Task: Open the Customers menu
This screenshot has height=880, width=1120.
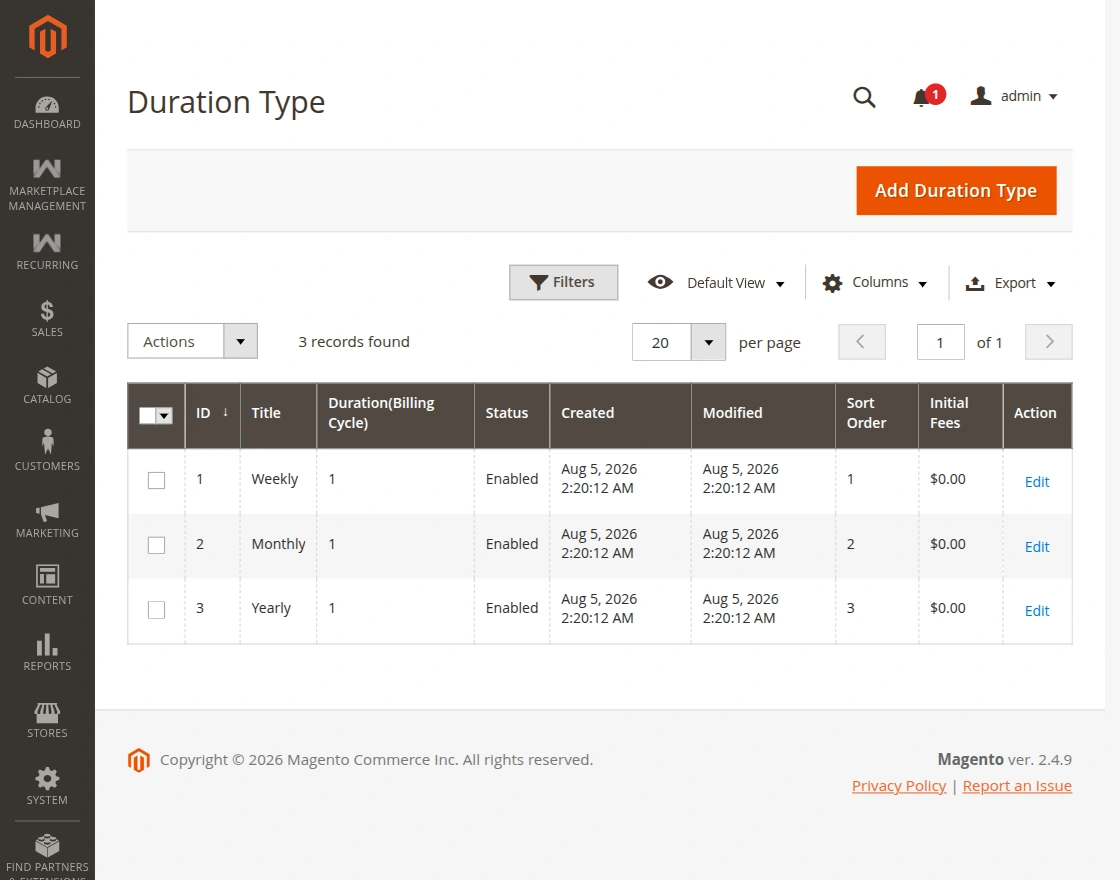Action: pyautogui.click(x=47, y=452)
